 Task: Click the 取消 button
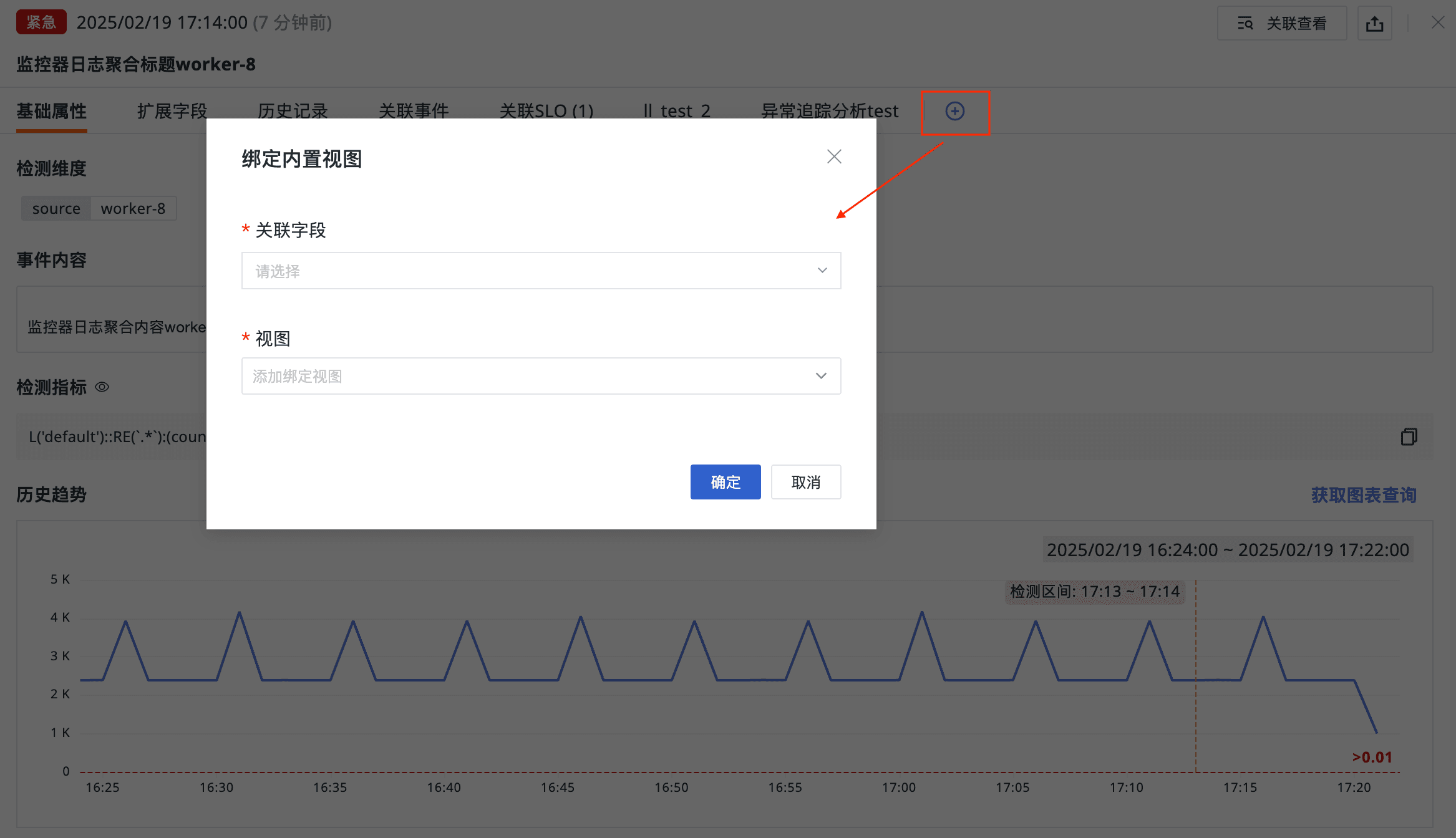pos(805,482)
